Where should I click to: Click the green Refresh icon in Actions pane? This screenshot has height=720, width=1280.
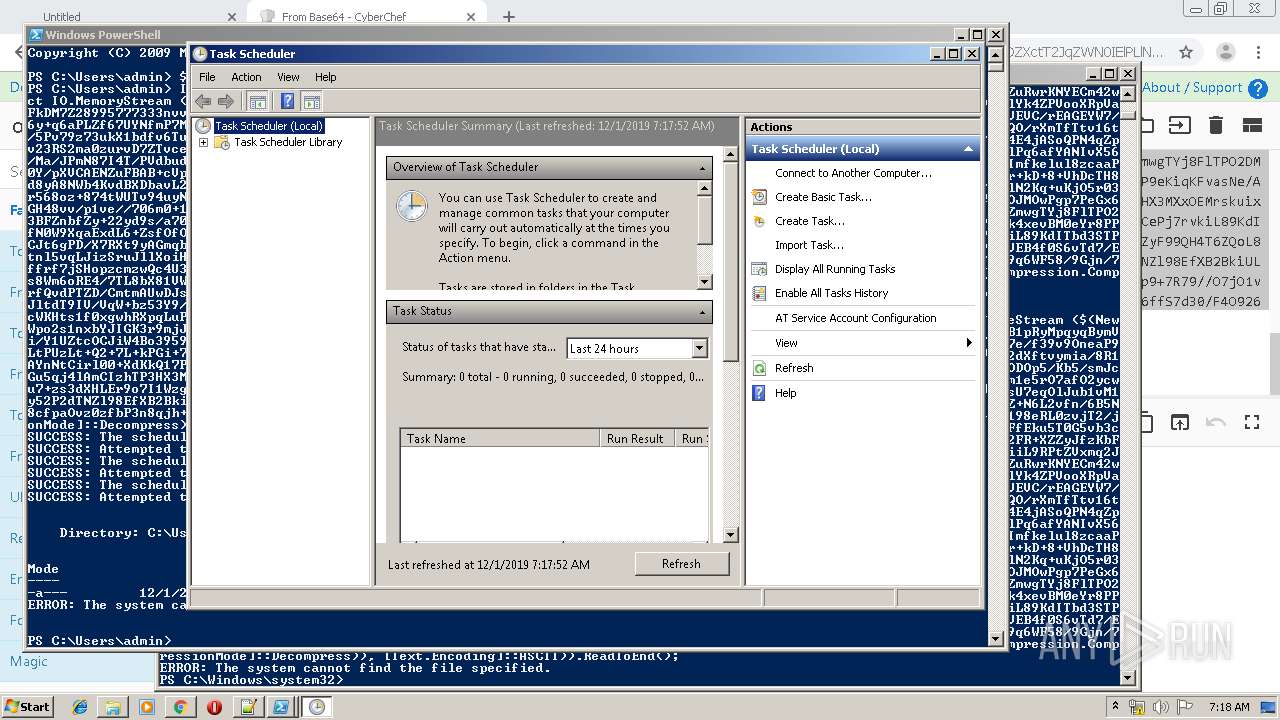[x=759, y=368]
